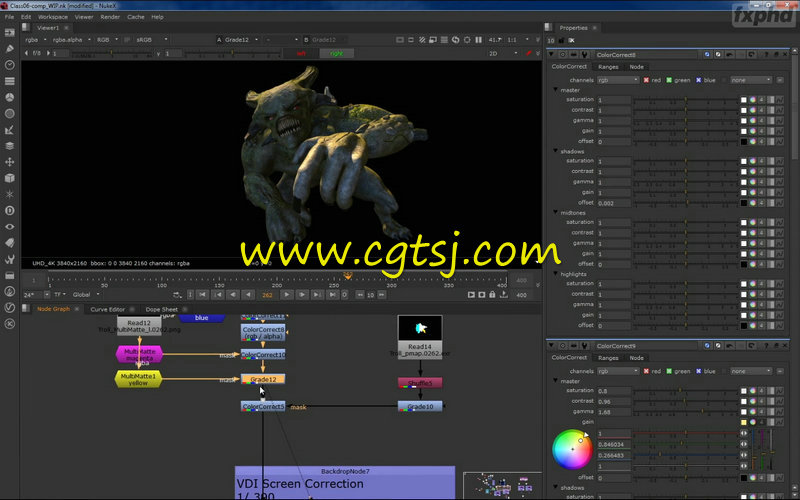Screen dimensions: 800x500
Task: Open the rgba channel set dropdown in viewer
Action: pyautogui.click(x=36, y=39)
